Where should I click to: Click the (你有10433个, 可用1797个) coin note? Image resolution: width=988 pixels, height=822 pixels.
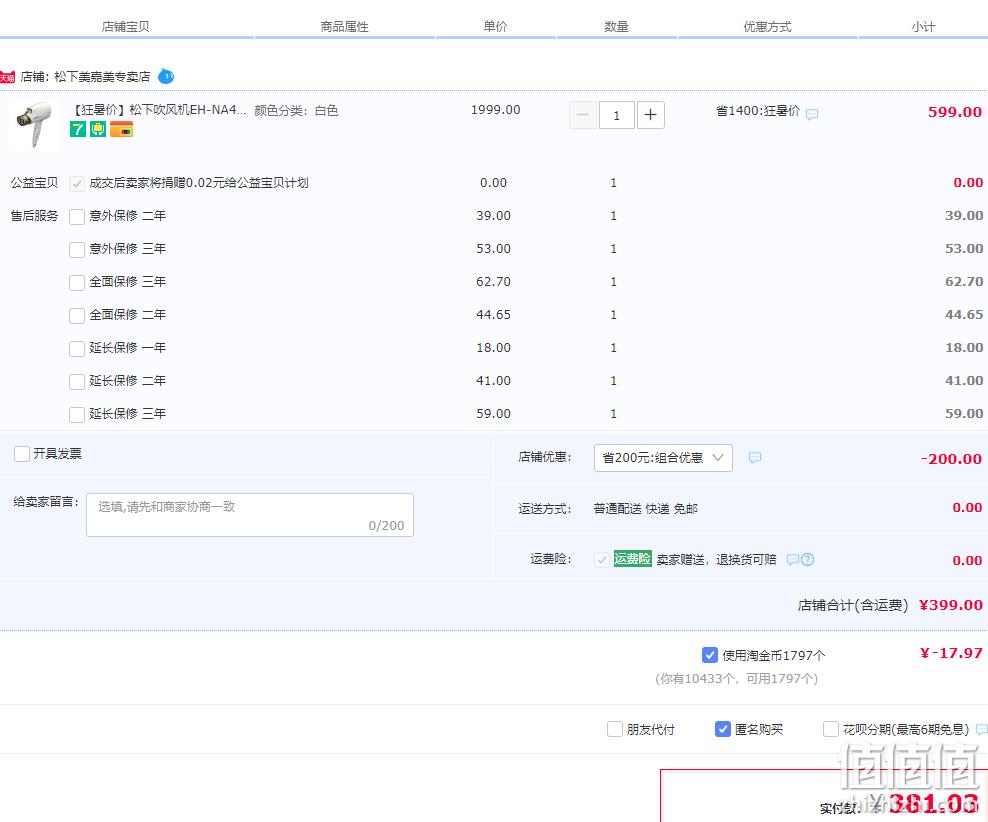(737, 678)
